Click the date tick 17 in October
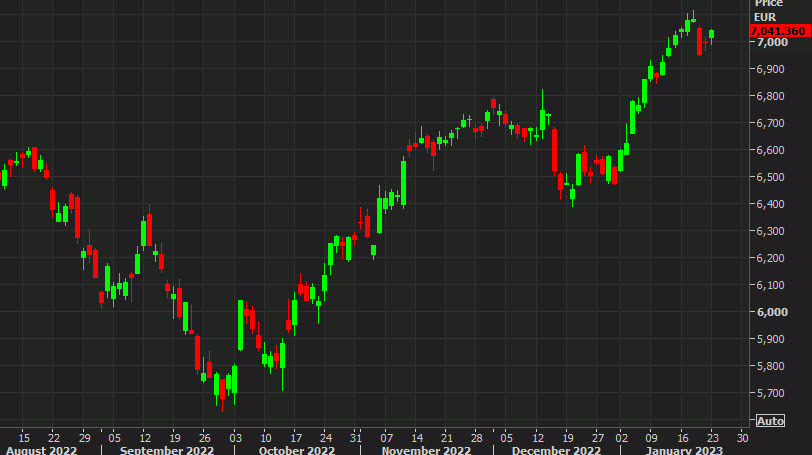This screenshot has width=812, height=455. coord(296,438)
